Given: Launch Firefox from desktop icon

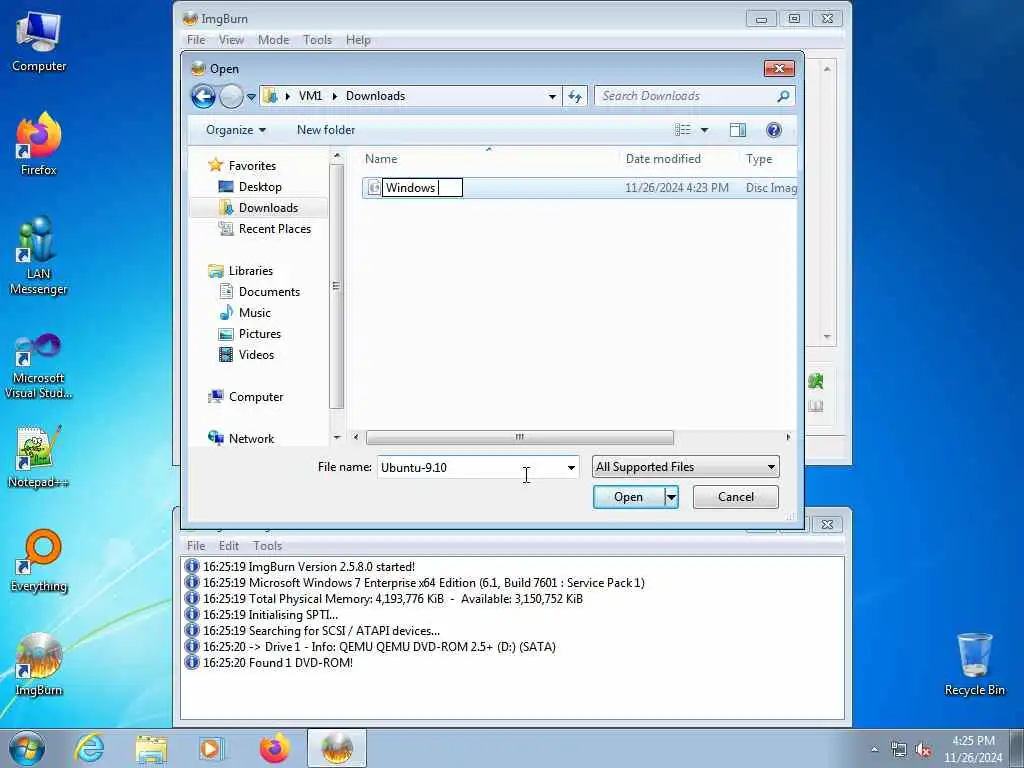Looking at the screenshot, I should pos(39,144).
